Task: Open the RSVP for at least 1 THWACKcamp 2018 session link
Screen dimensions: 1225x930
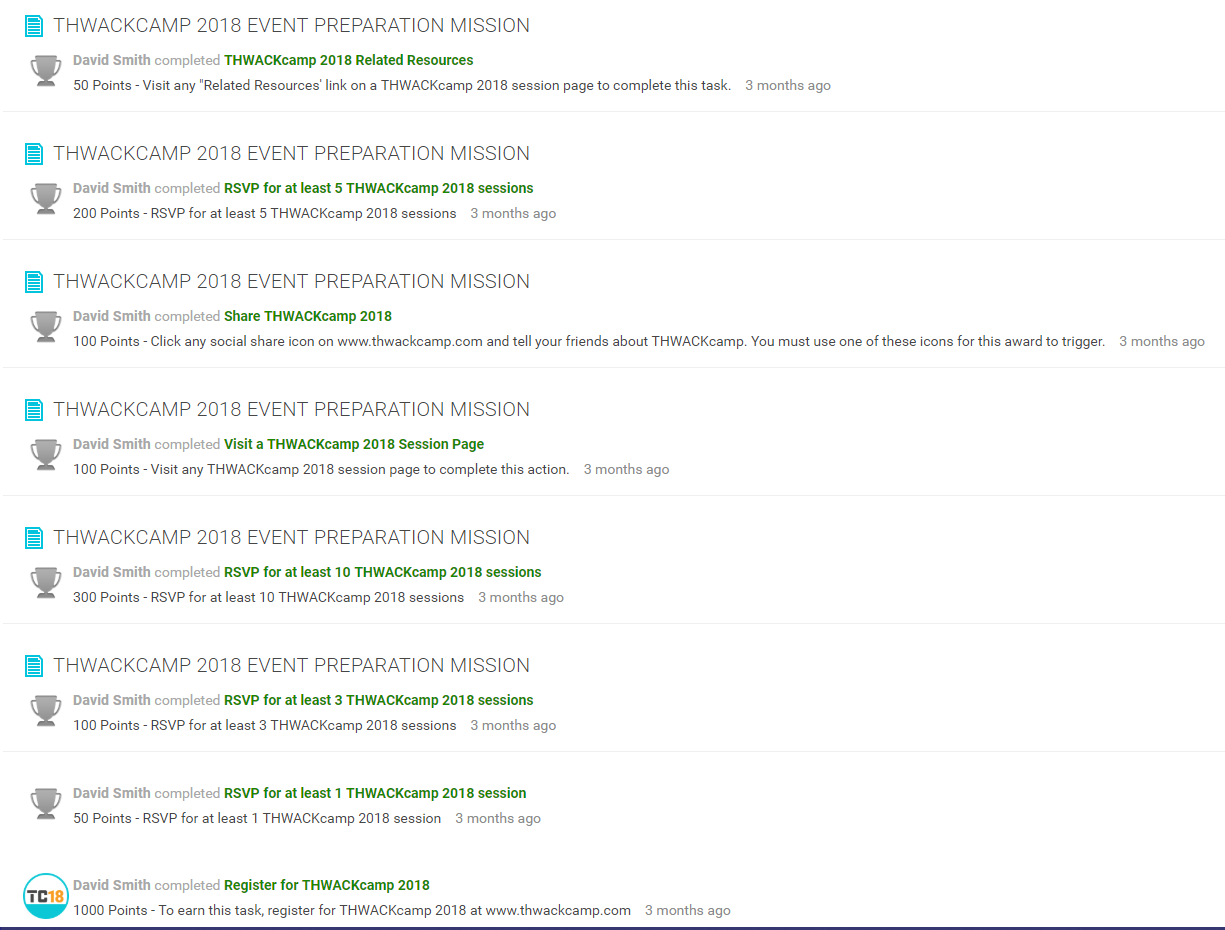Action: [375, 793]
